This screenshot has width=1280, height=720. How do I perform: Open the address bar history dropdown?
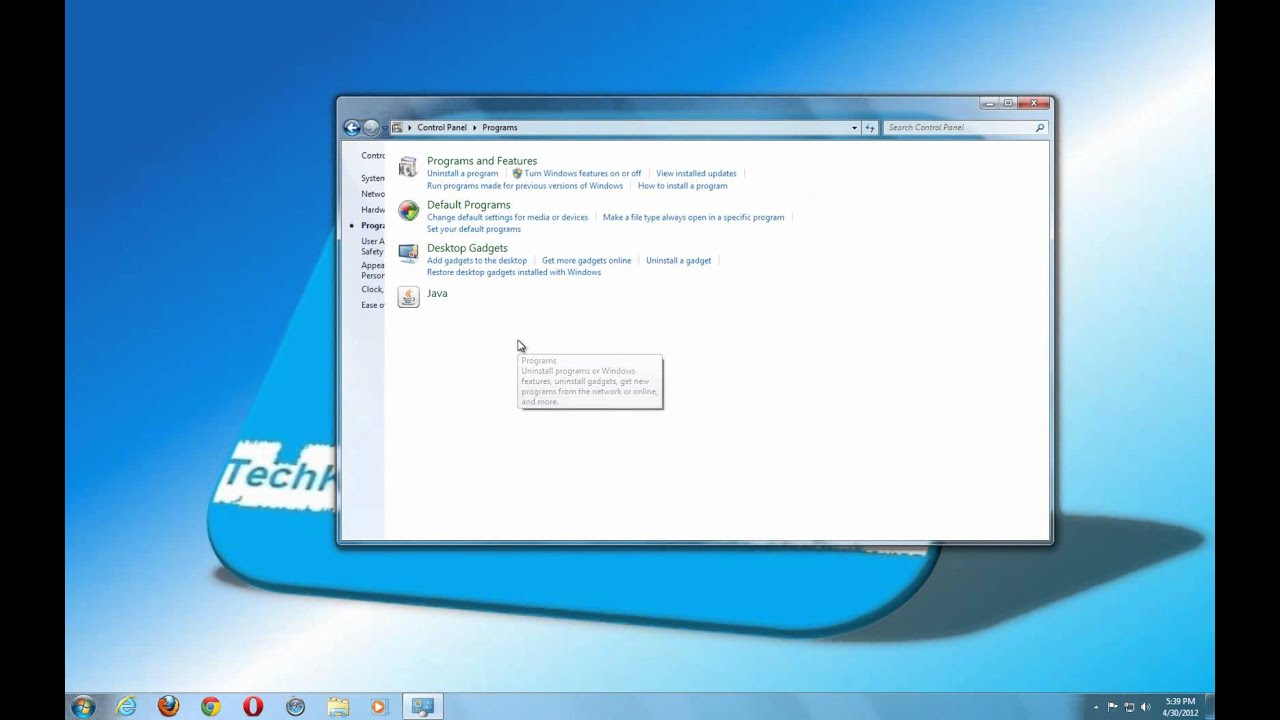tap(854, 127)
